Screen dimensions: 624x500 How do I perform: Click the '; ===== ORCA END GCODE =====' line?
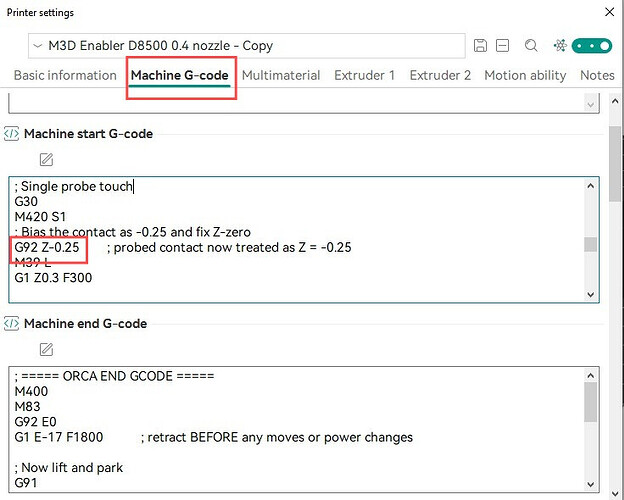tap(115, 376)
